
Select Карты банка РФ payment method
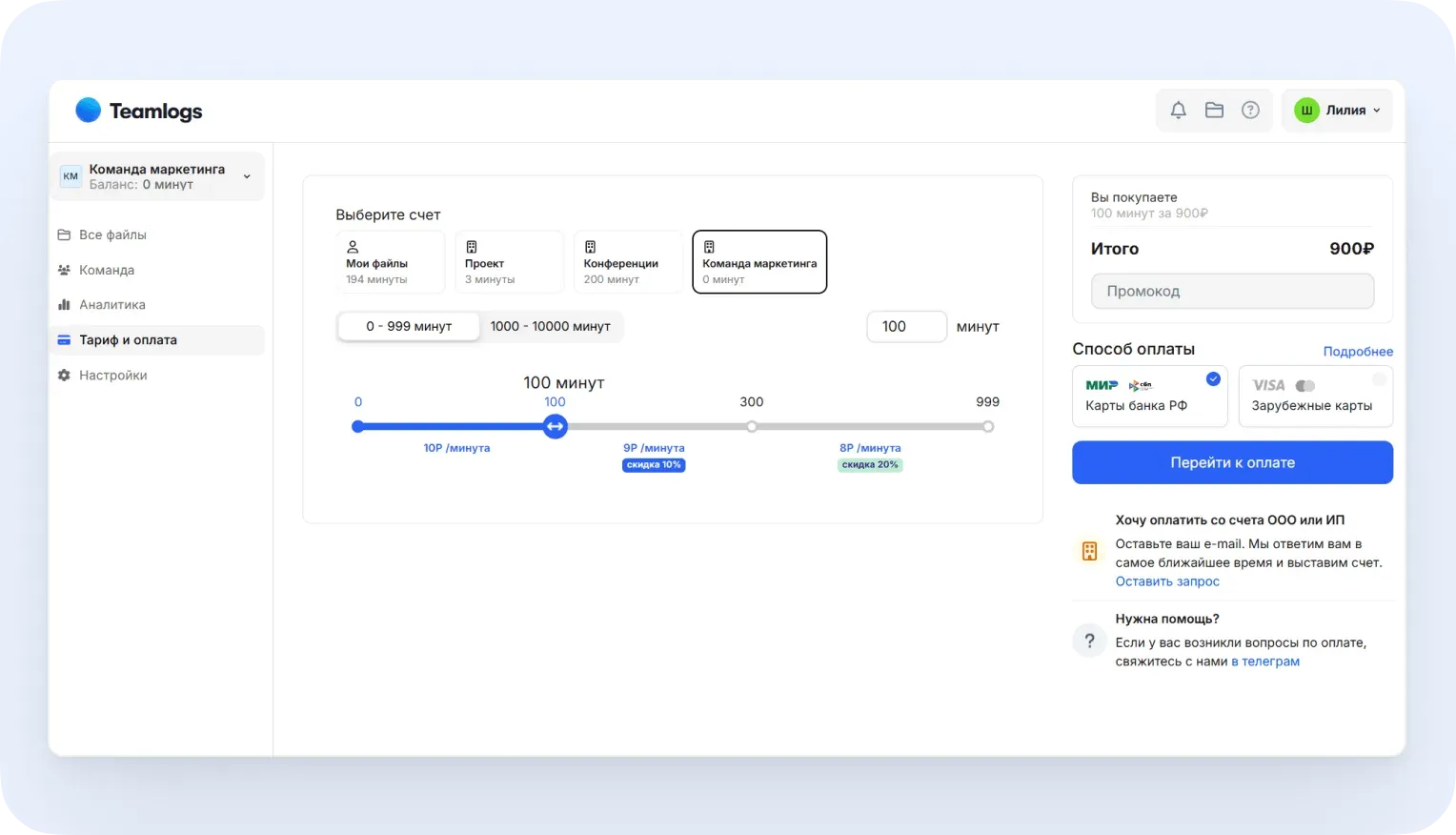tap(1149, 396)
